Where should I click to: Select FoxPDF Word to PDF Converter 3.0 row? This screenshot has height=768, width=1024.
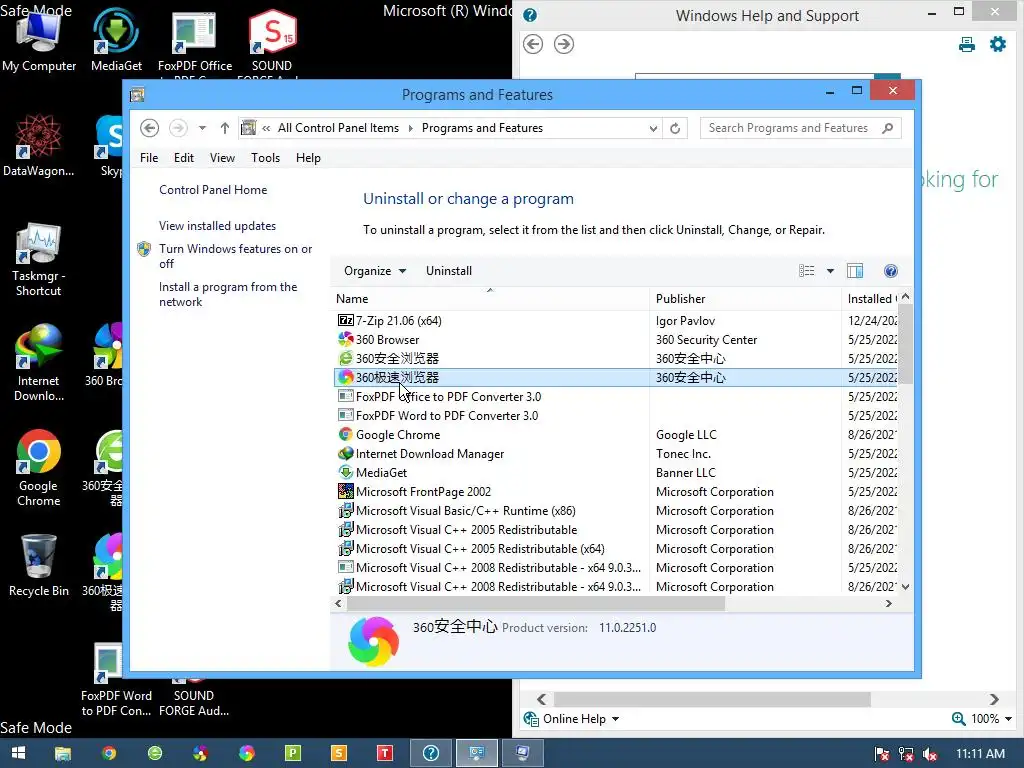point(615,416)
